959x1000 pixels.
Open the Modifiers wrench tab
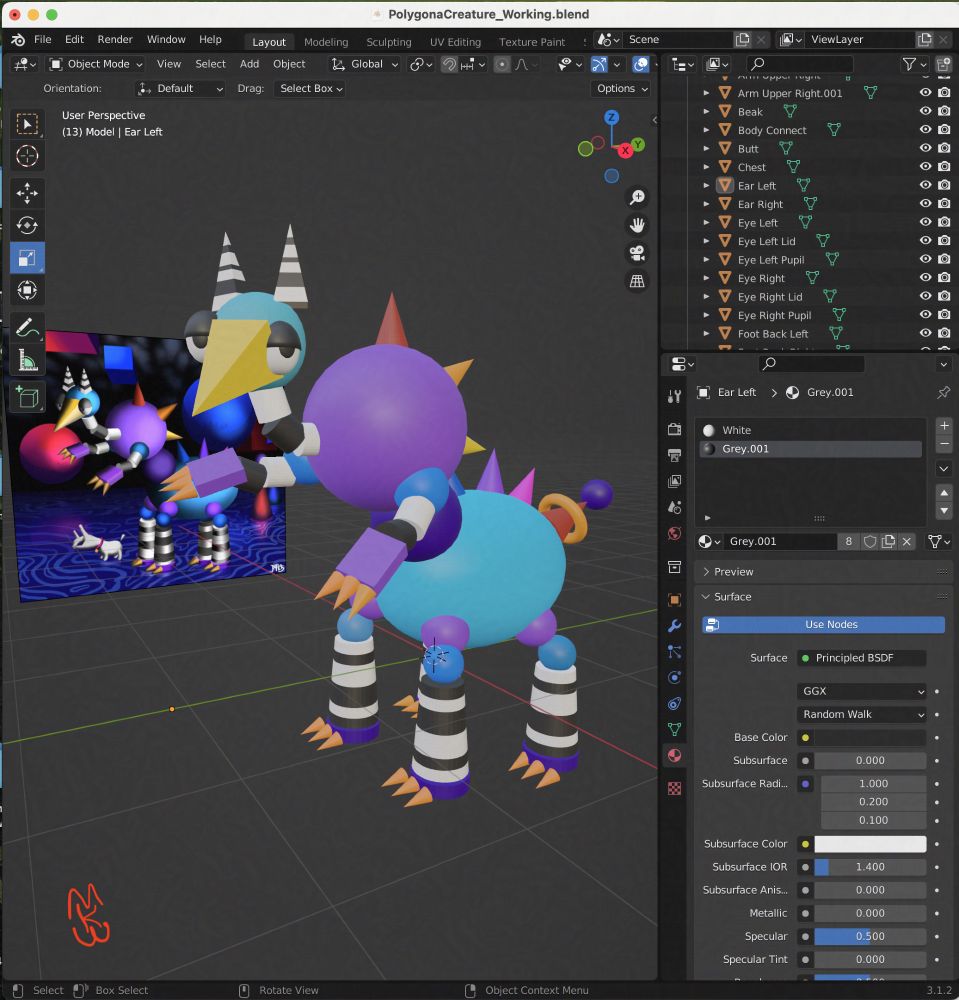674,626
